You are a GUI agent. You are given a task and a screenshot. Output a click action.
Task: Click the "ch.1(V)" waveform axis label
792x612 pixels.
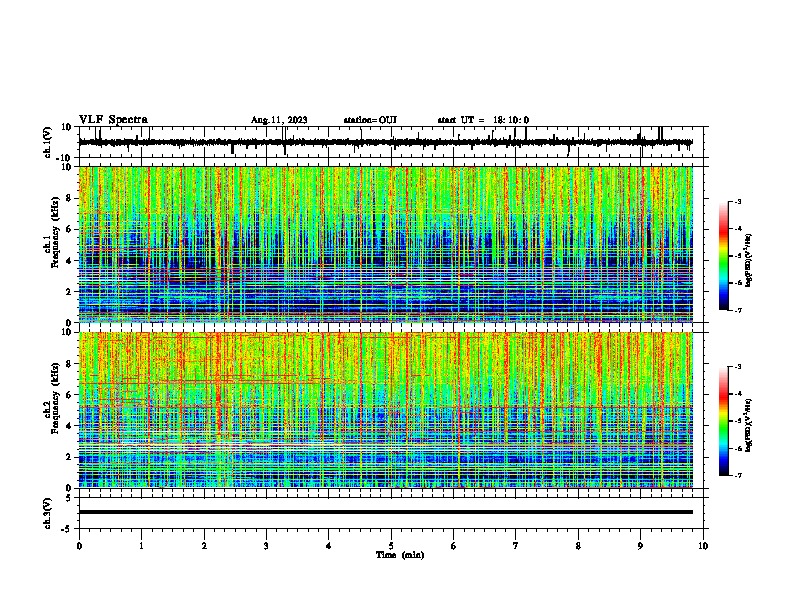tap(48, 142)
